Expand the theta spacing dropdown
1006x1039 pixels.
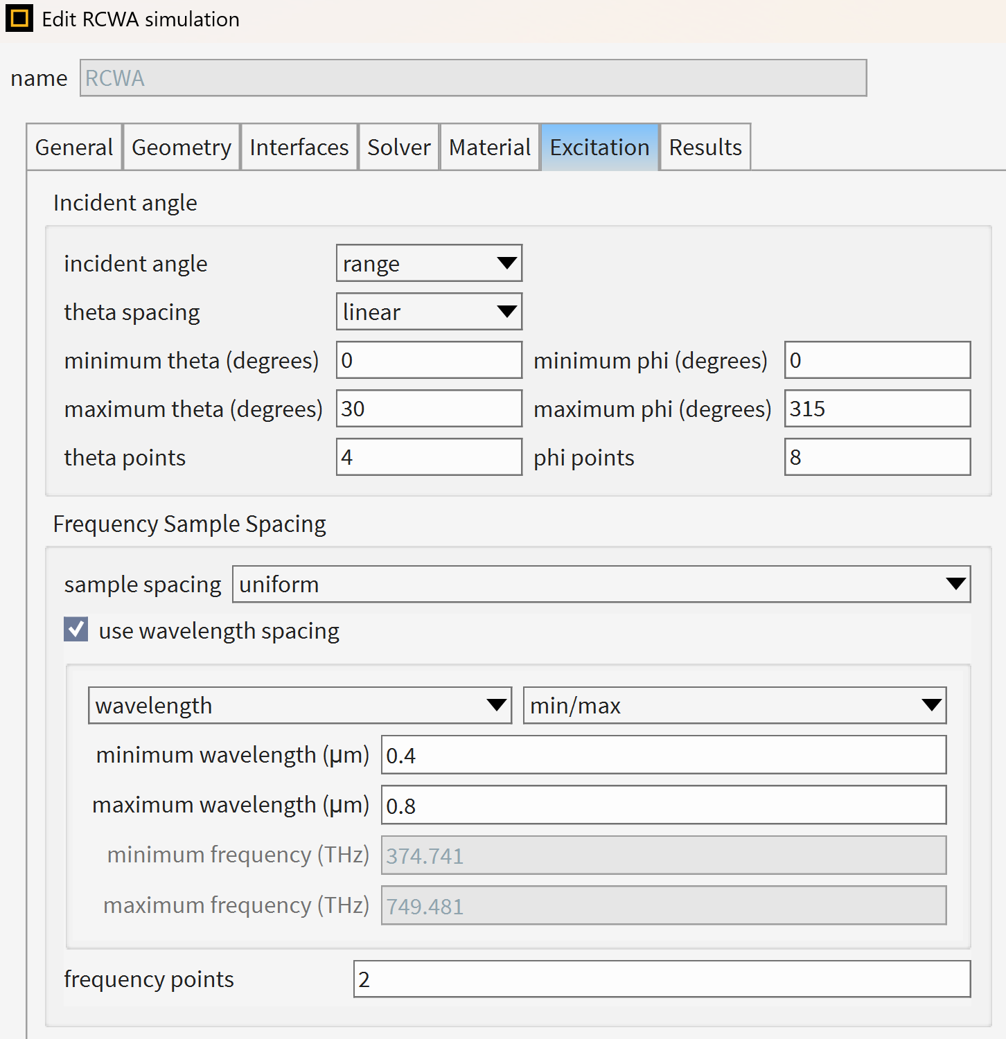coord(429,311)
